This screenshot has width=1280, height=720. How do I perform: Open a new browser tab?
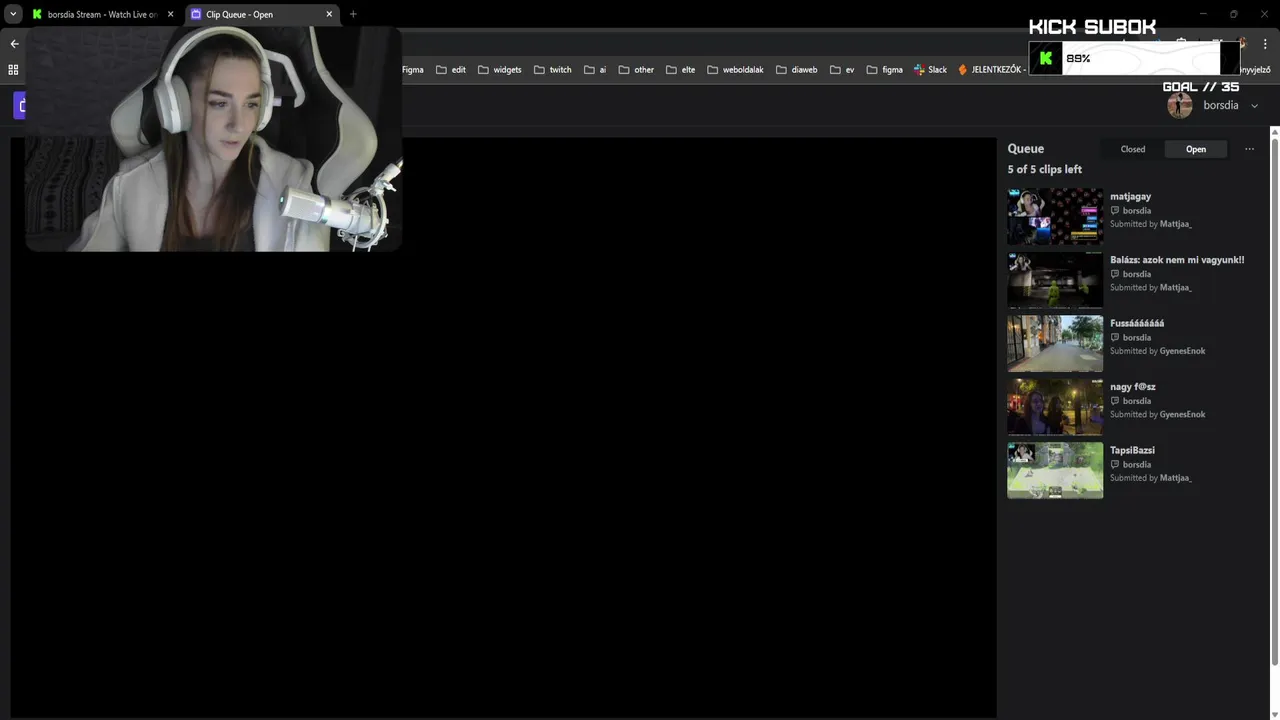click(353, 14)
